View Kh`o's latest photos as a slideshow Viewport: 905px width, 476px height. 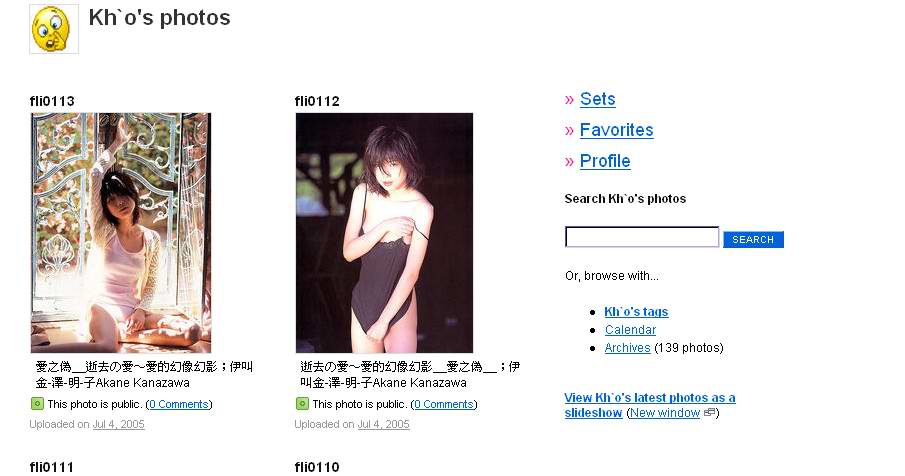coord(650,405)
